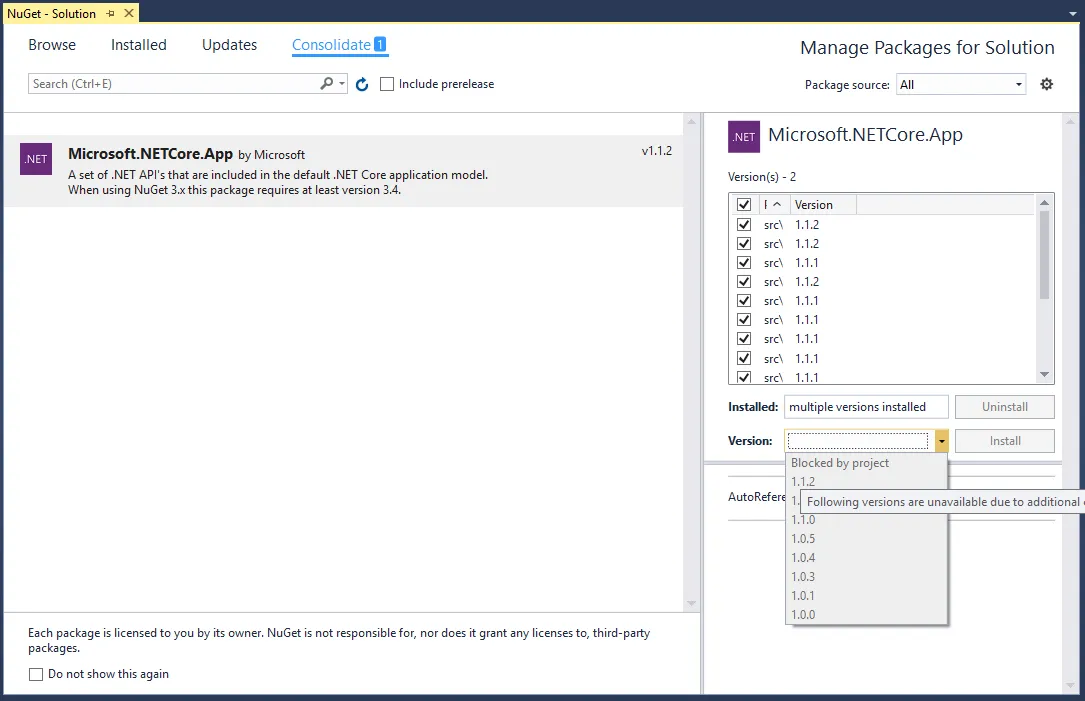This screenshot has height=701, width=1085.
Task: Click the search magnifier icon
Action: click(327, 83)
